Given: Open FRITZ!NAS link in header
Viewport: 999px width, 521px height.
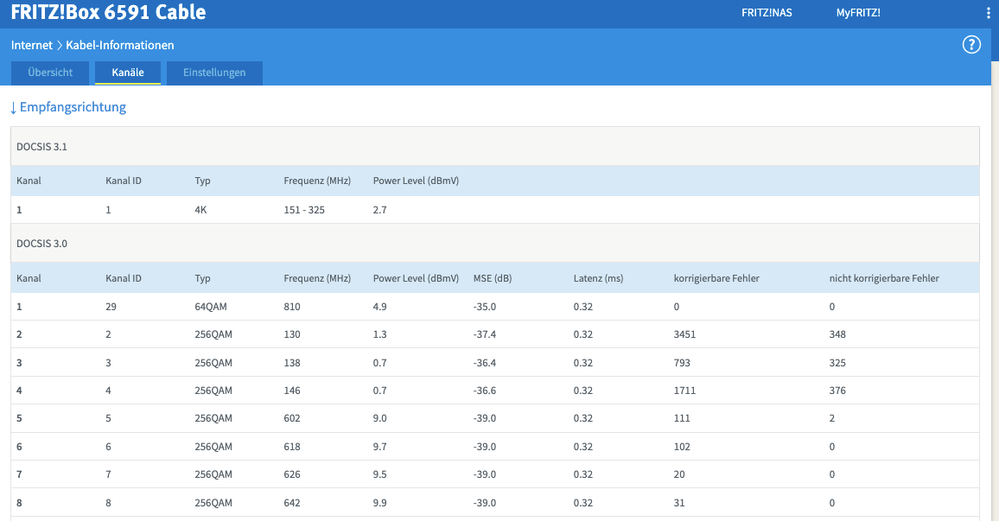Looking at the screenshot, I should (x=766, y=13).
